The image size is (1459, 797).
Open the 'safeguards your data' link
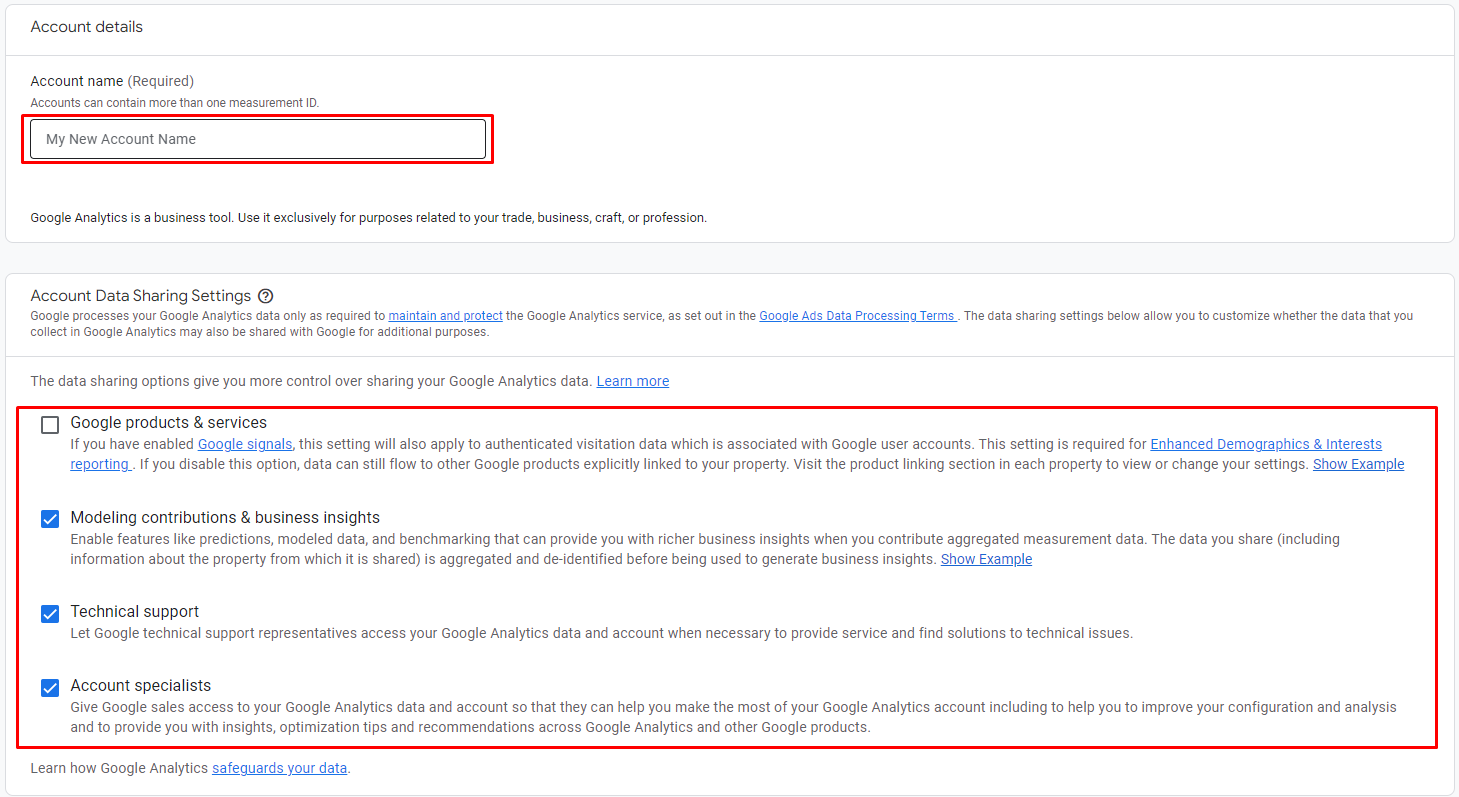tap(279, 768)
